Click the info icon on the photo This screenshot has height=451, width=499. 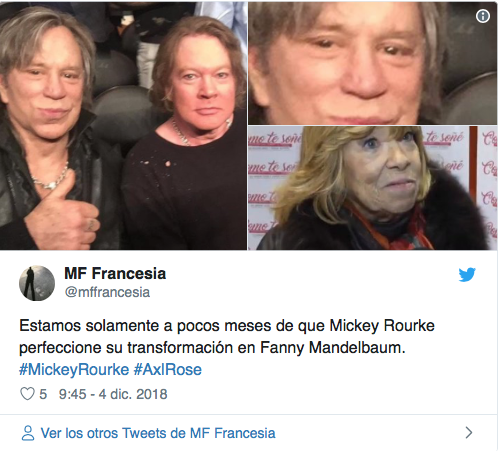tap(482, 16)
